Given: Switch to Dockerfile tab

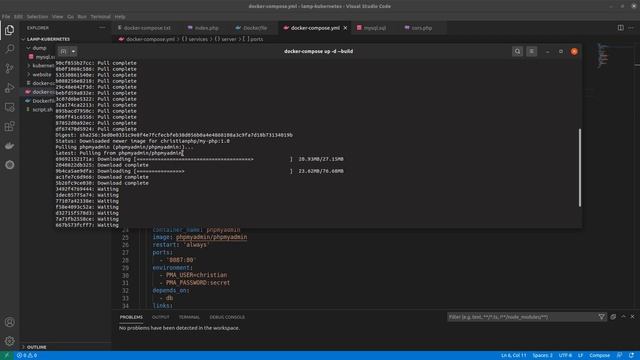Looking at the screenshot, I should [255, 28].
